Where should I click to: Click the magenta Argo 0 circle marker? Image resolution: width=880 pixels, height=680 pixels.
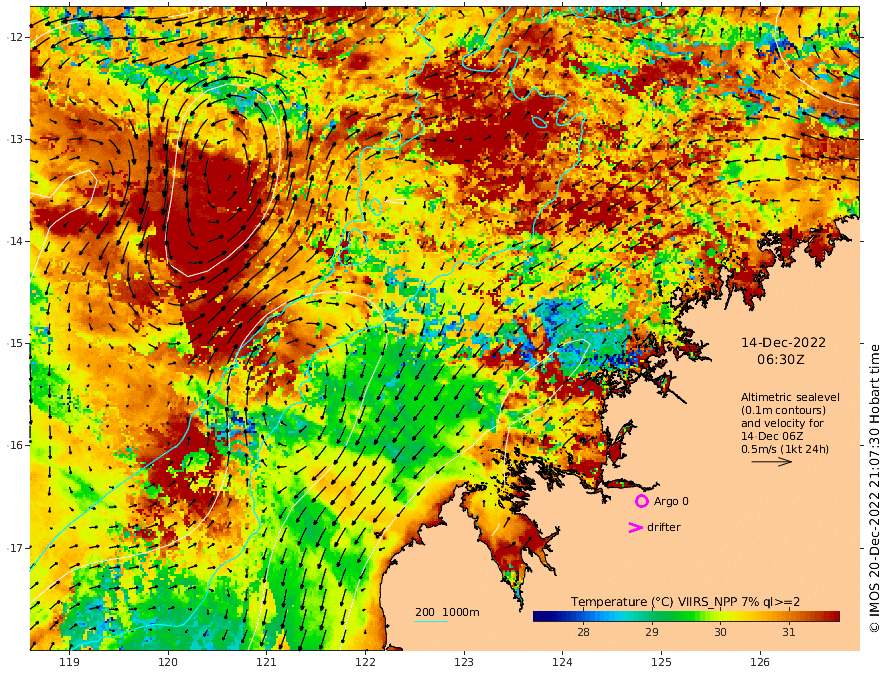tap(641, 501)
